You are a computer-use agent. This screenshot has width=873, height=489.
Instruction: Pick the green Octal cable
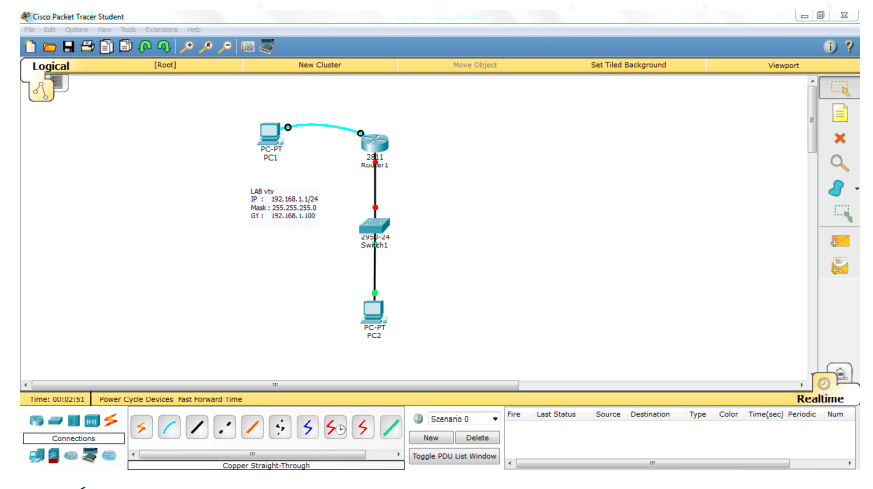(x=391, y=428)
